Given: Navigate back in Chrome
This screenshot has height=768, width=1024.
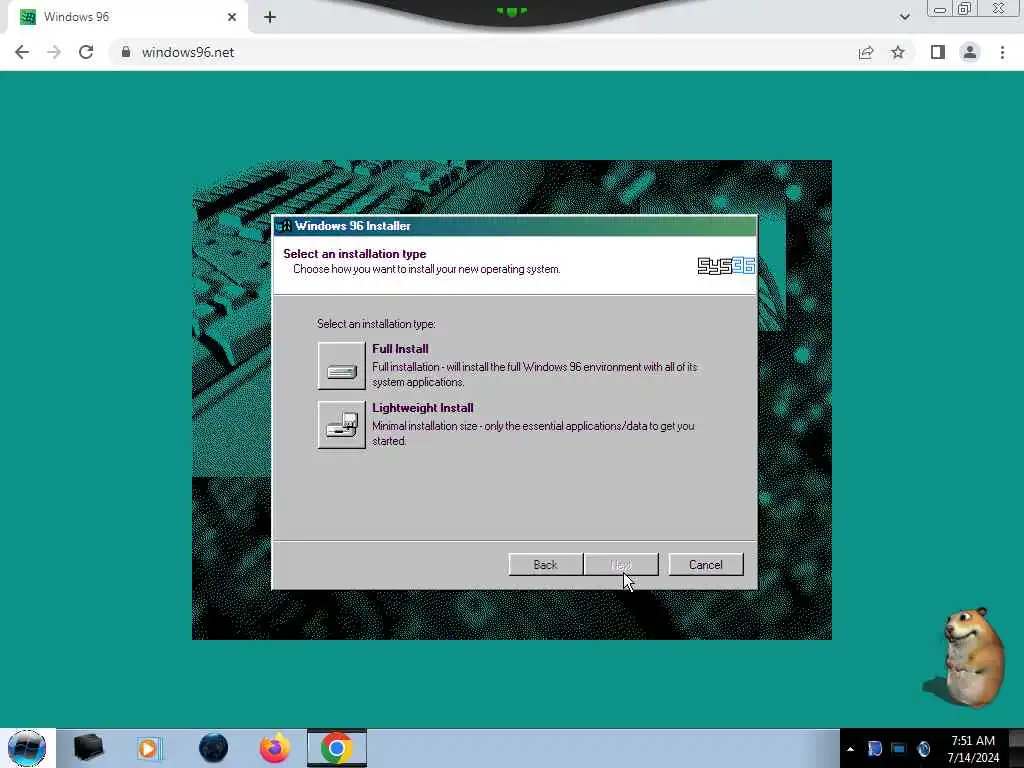Looking at the screenshot, I should pyautogui.click(x=22, y=52).
